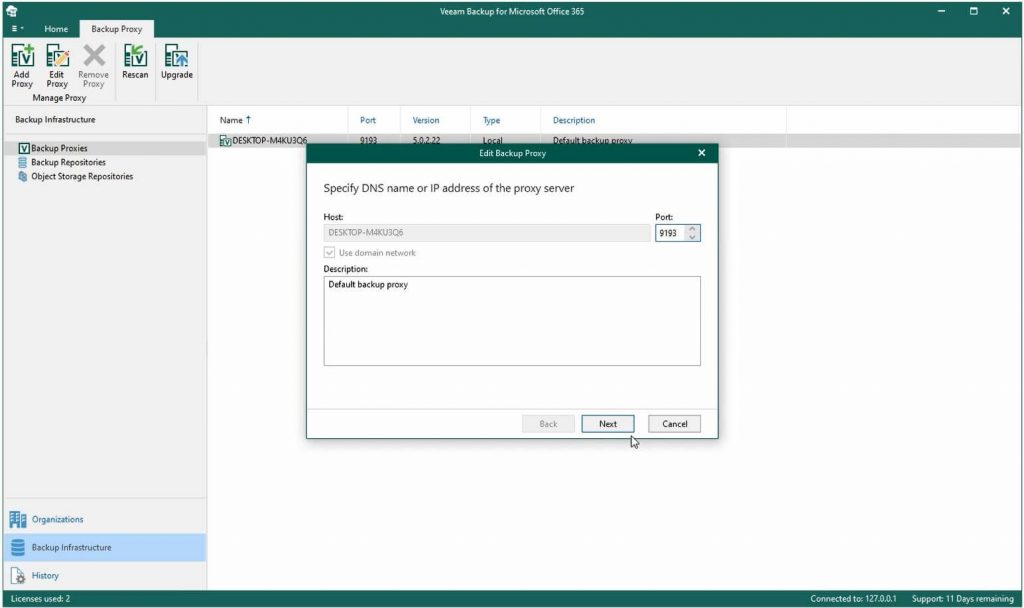The width and height of the screenshot is (1024, 608).
Task: Click the Object Storage Repositories tree icon
Action: click(23, 176)
